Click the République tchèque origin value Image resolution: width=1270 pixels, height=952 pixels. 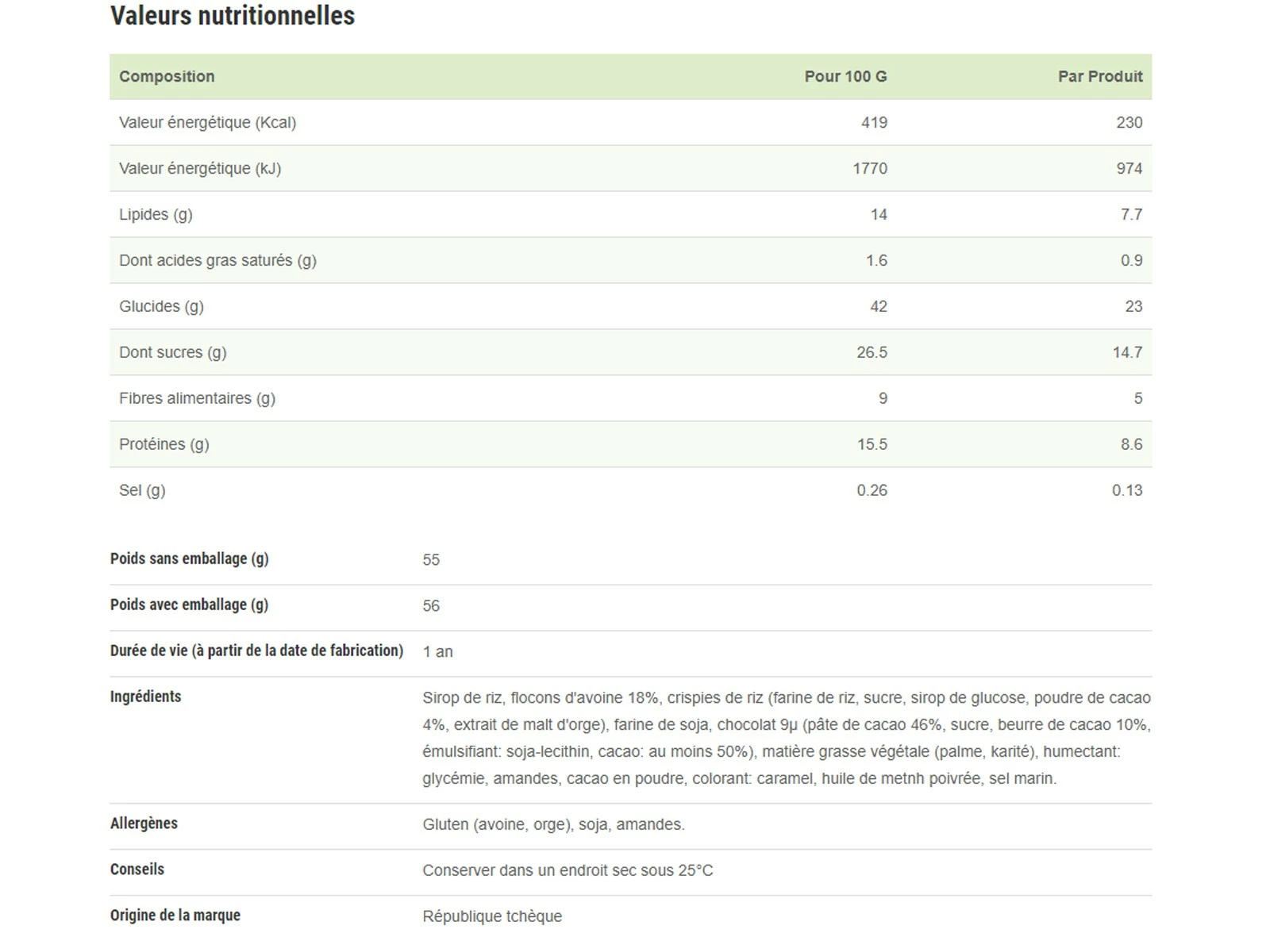pyautogui.click(x=492, y=916)
